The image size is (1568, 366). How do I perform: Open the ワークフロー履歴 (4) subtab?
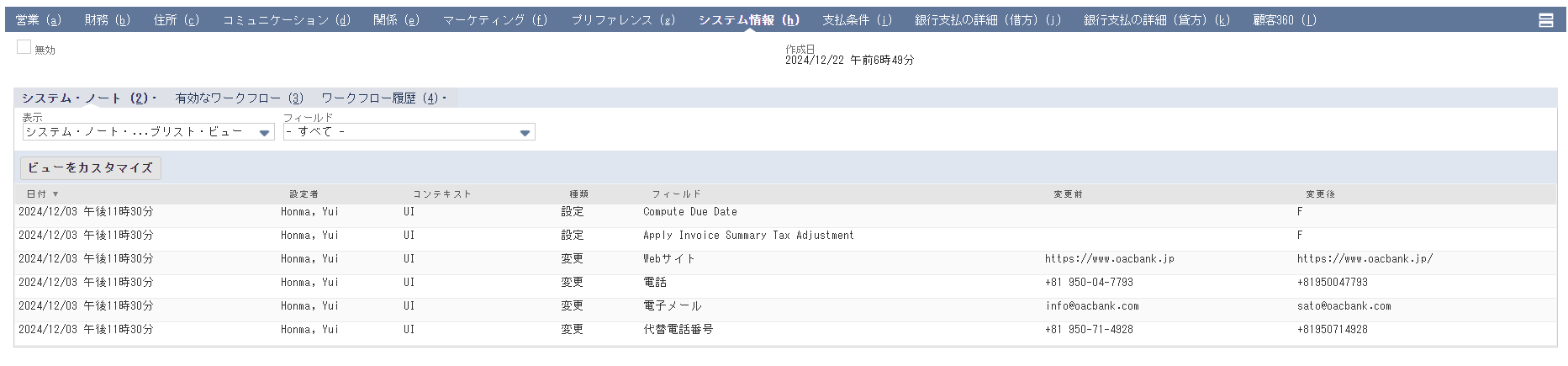[x=380, y=98]
